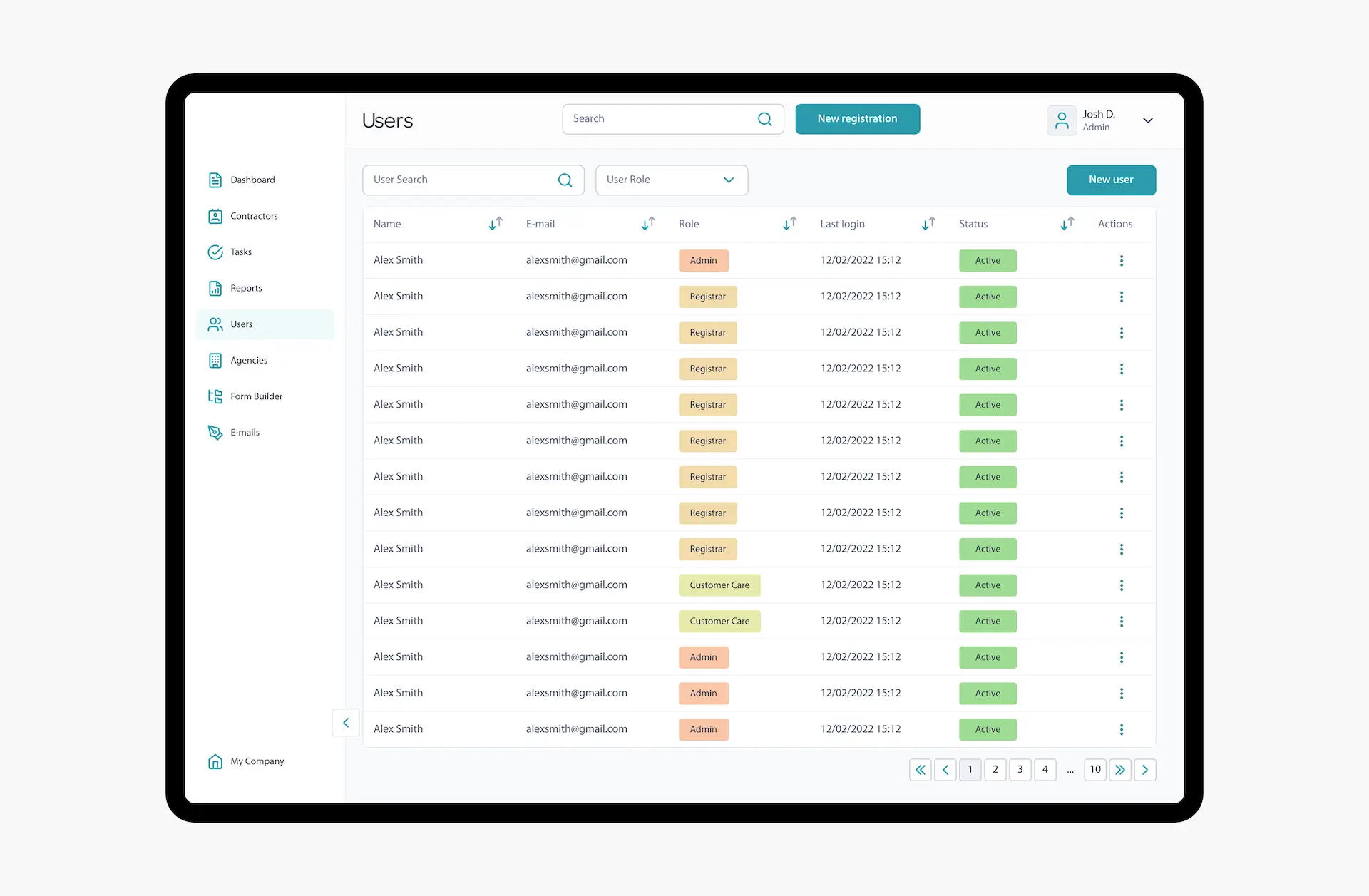Click the E-mails sidebar icon
This screenshot has width=1369, height=896.
(215, 432)
